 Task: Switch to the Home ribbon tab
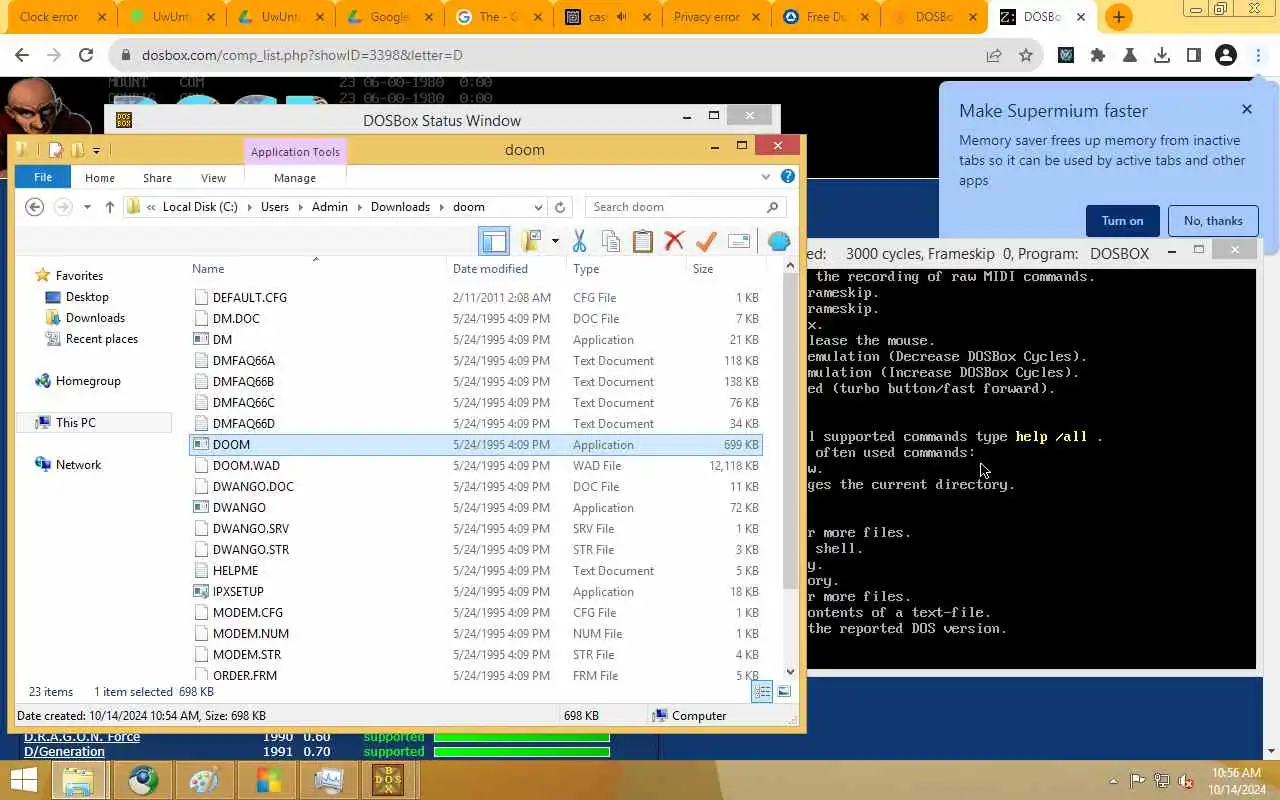[x=100, y=178]
